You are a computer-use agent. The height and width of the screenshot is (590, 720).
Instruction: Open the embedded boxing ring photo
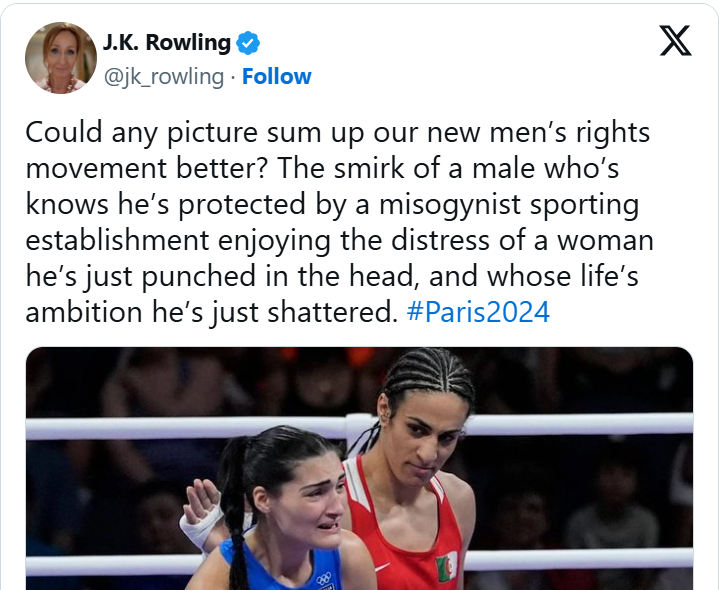click(x=360, y=468)
